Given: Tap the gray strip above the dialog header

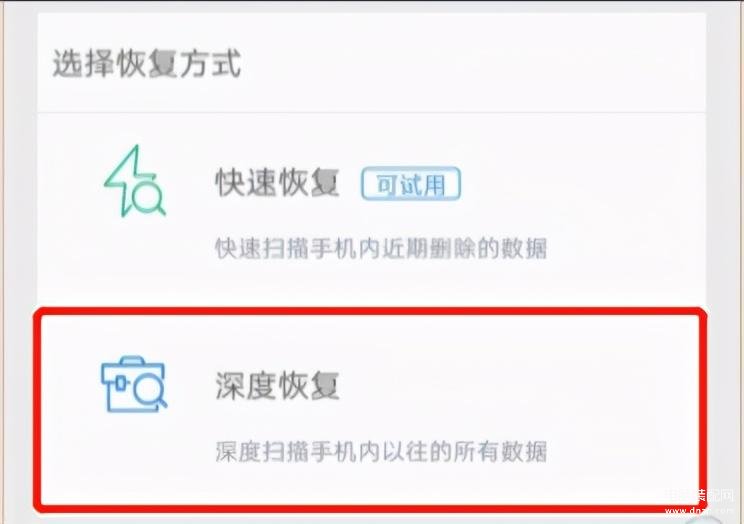Looking at the screenshot, I should pyautogui.click(x=372, y=7).
